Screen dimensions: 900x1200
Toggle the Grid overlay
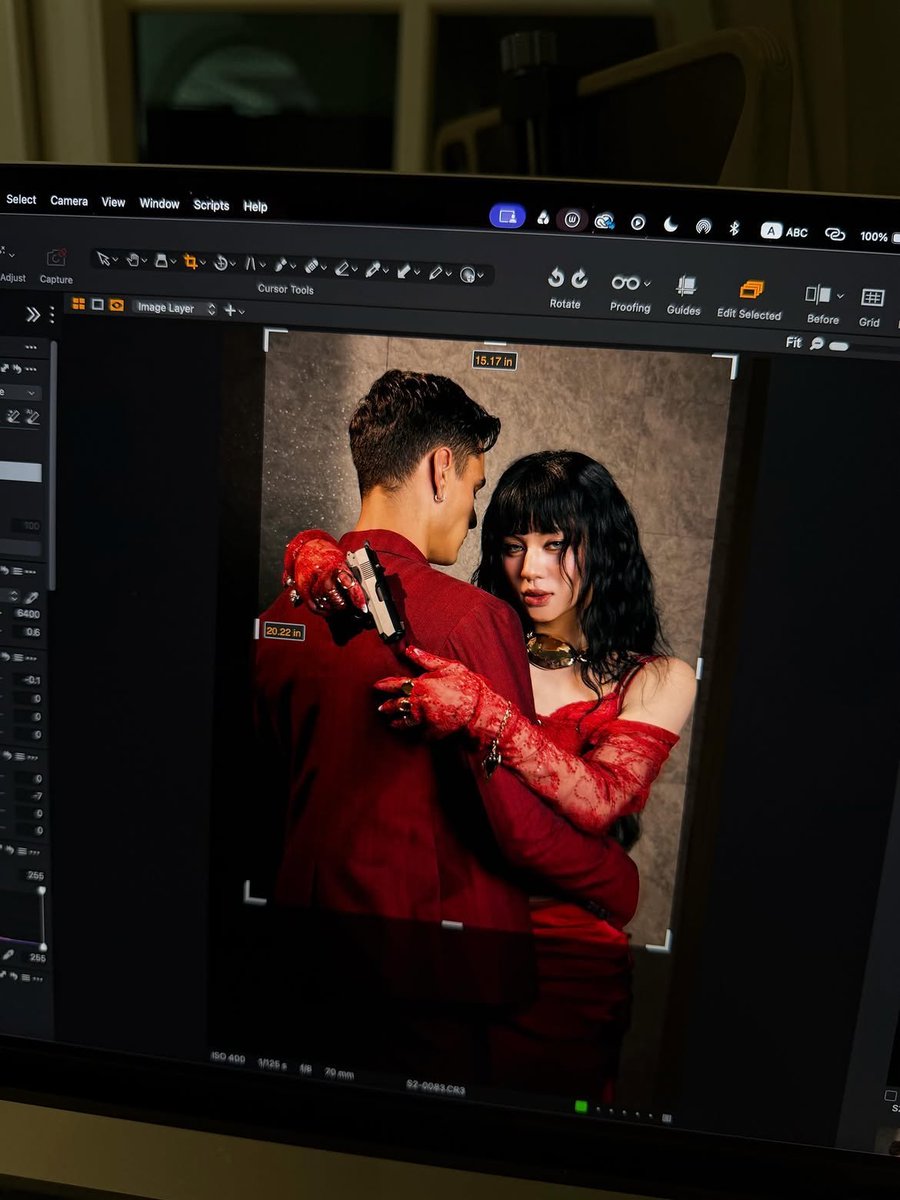tap(872, 298)
